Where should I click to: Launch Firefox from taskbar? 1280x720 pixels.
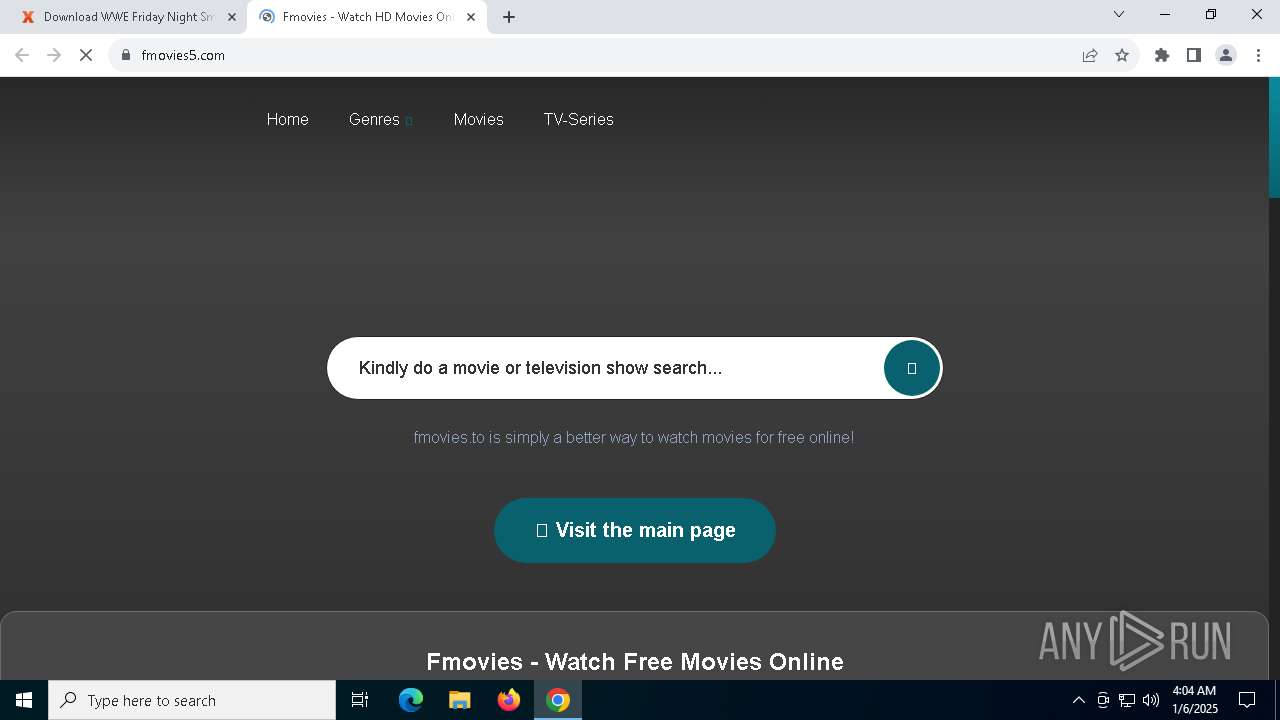(509, 700)
